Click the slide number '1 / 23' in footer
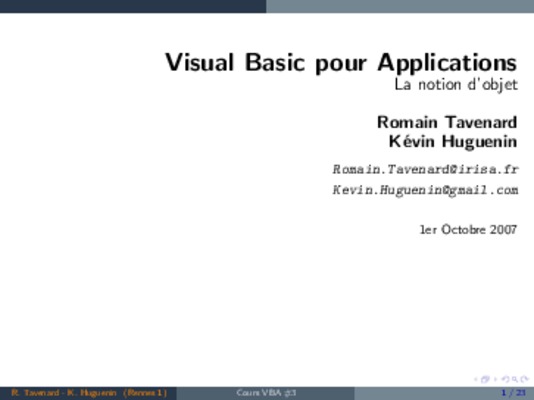Image resolution: width=534 pixels, height=400 pixels. point(514,393)
